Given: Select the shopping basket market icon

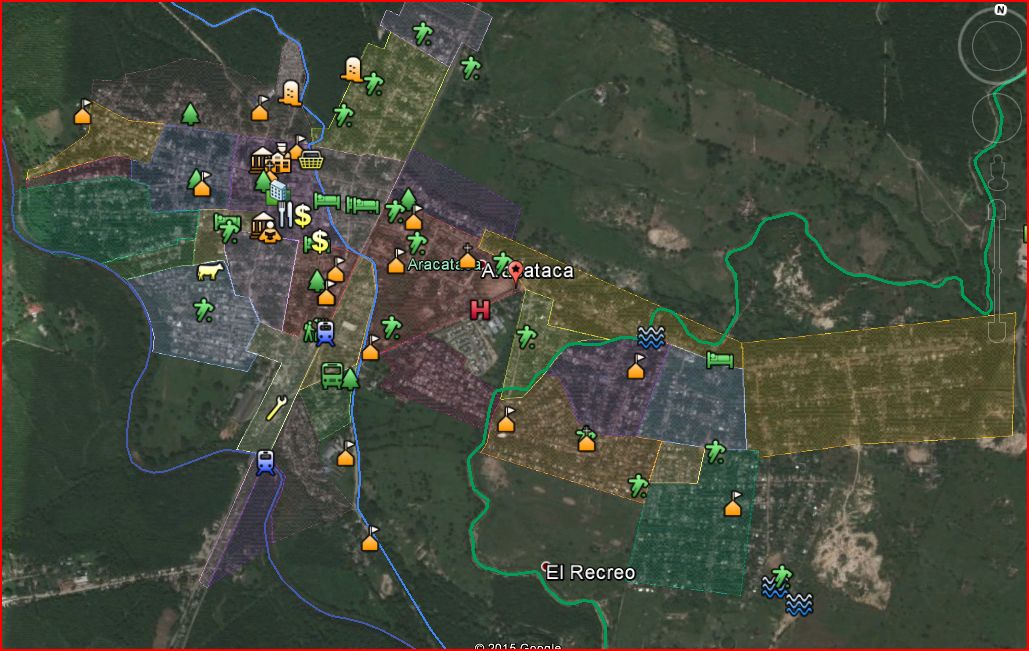Looking at the screenshot, I should point(311,159).
